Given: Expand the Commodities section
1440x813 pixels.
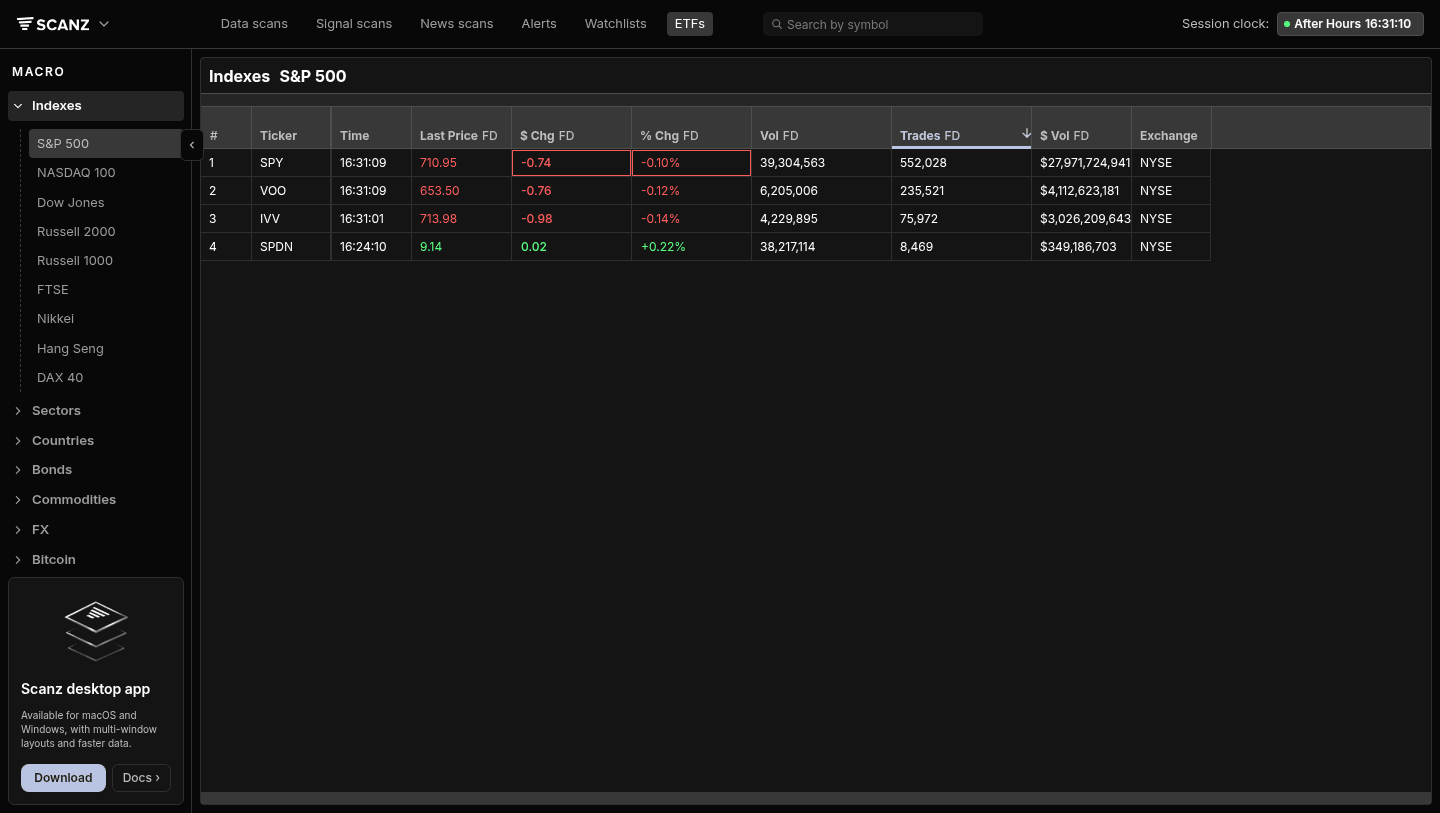Looking at the screenshot, I should click(x=96, y=500).
